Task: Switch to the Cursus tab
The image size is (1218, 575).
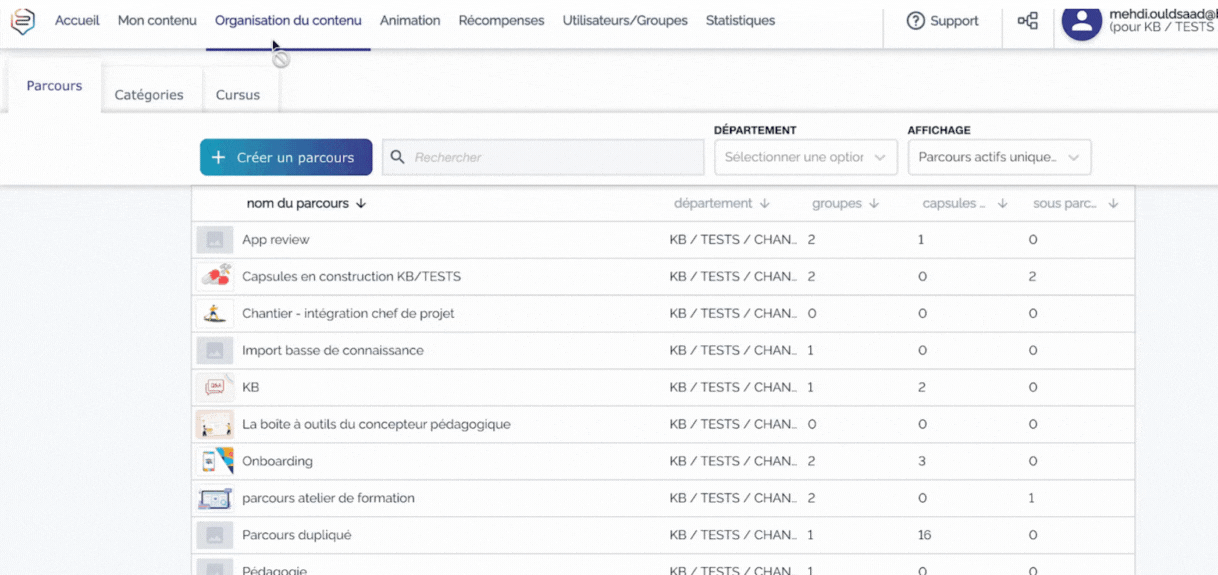Action: point(238,95)
